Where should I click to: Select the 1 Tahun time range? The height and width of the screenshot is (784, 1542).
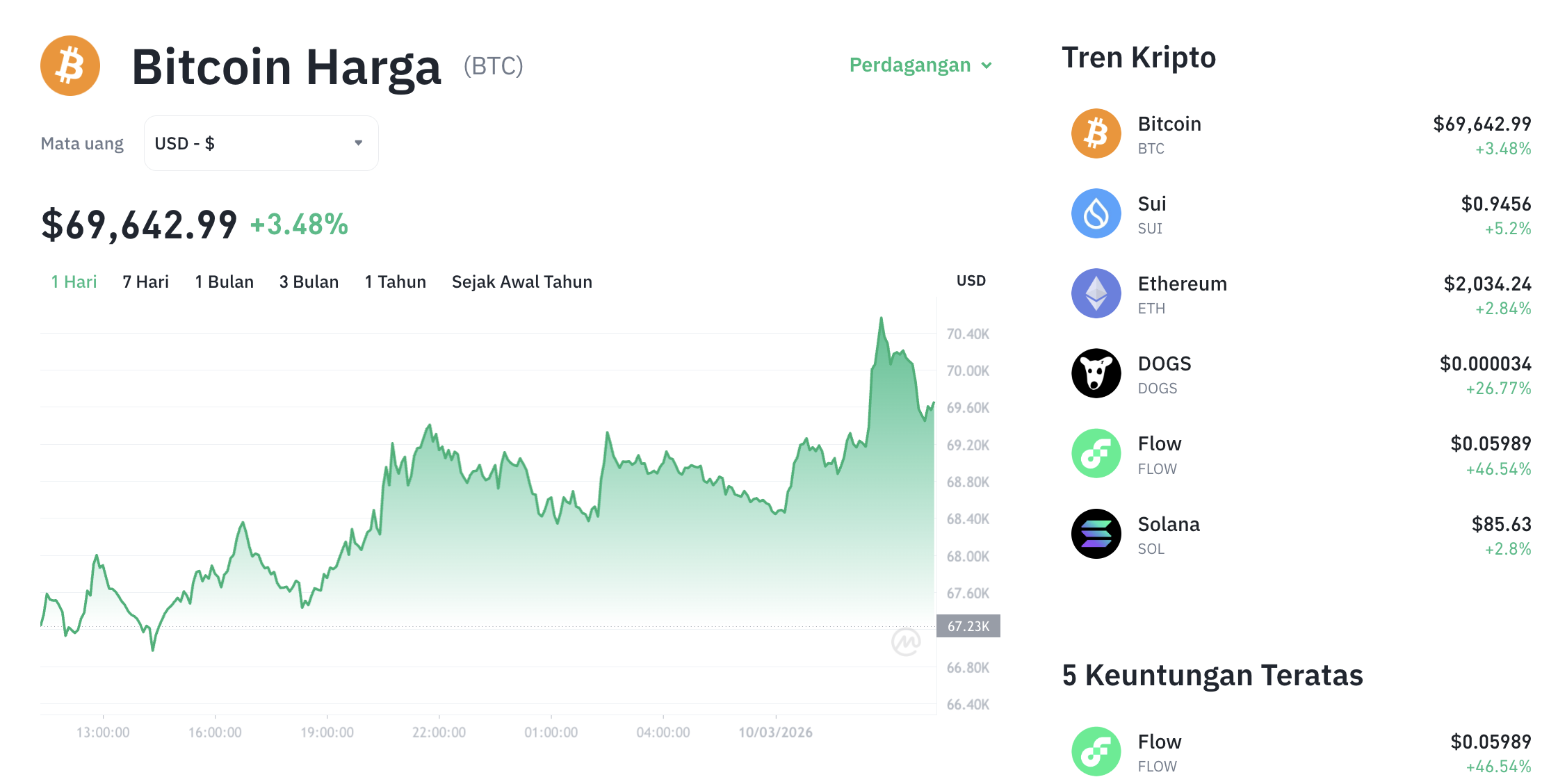pyautogui.click(x=395, y=281)
